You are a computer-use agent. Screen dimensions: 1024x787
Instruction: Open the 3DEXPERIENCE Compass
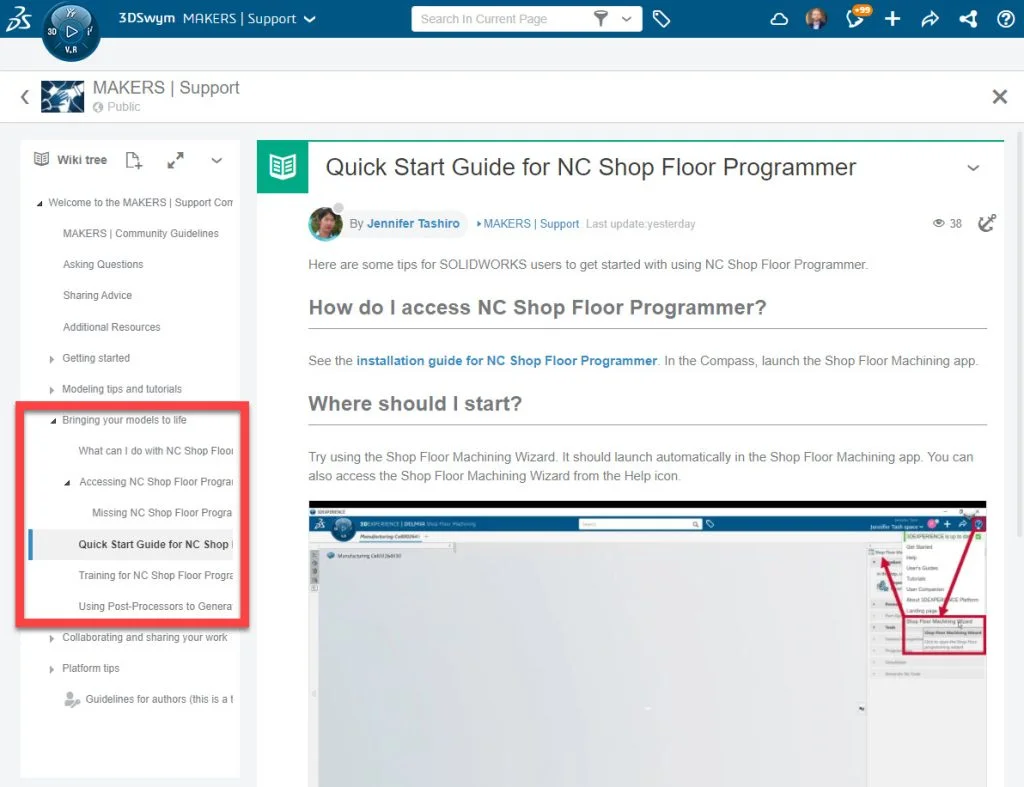point(71,31)
